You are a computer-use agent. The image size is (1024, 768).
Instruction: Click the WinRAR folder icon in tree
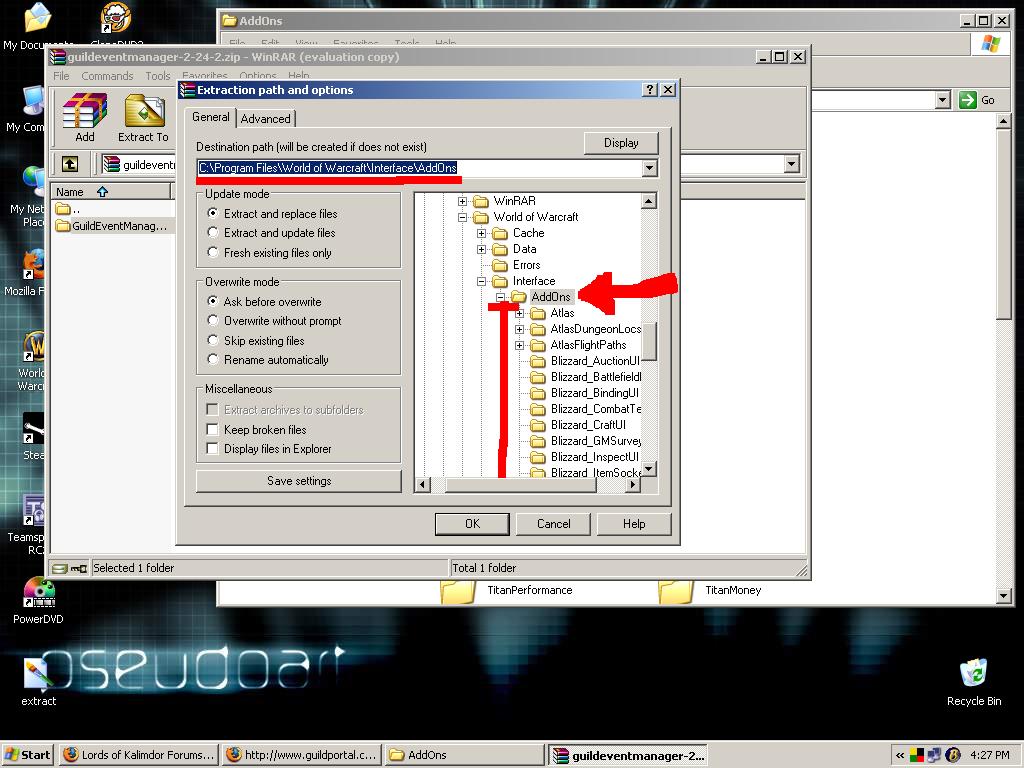tap(481, 200)
